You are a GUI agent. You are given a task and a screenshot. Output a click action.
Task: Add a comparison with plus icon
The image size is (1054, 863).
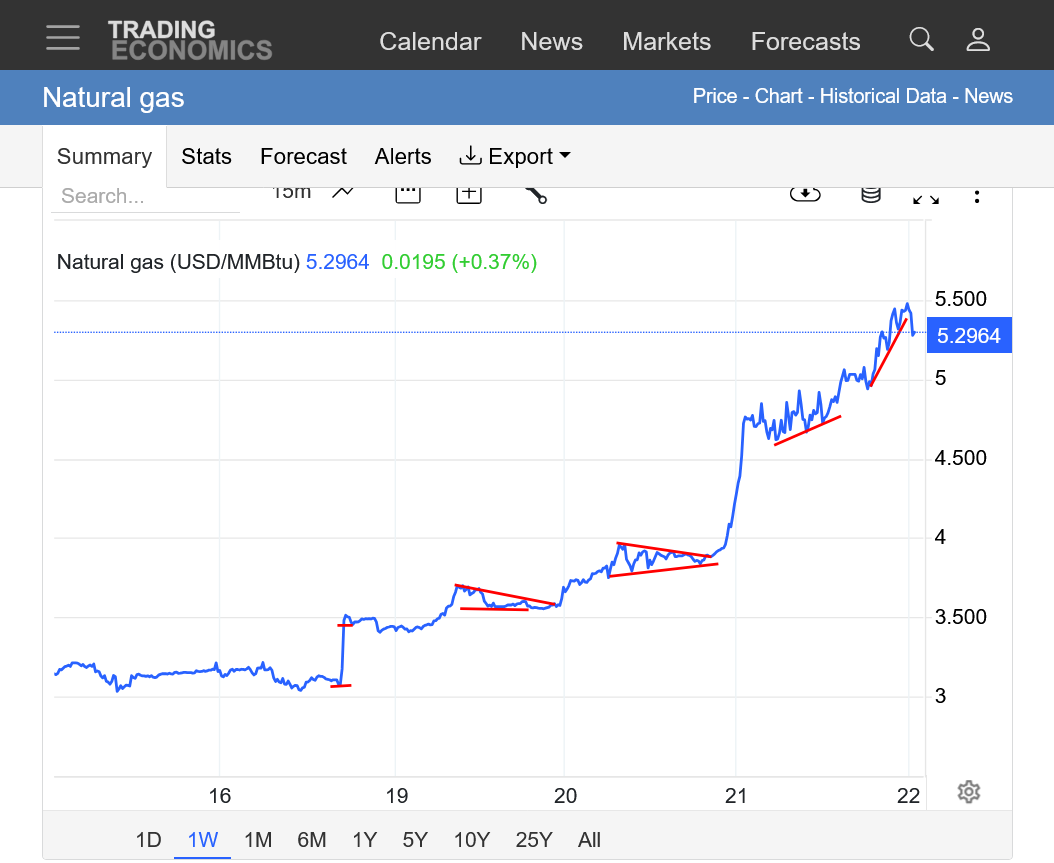pos(469,192)
